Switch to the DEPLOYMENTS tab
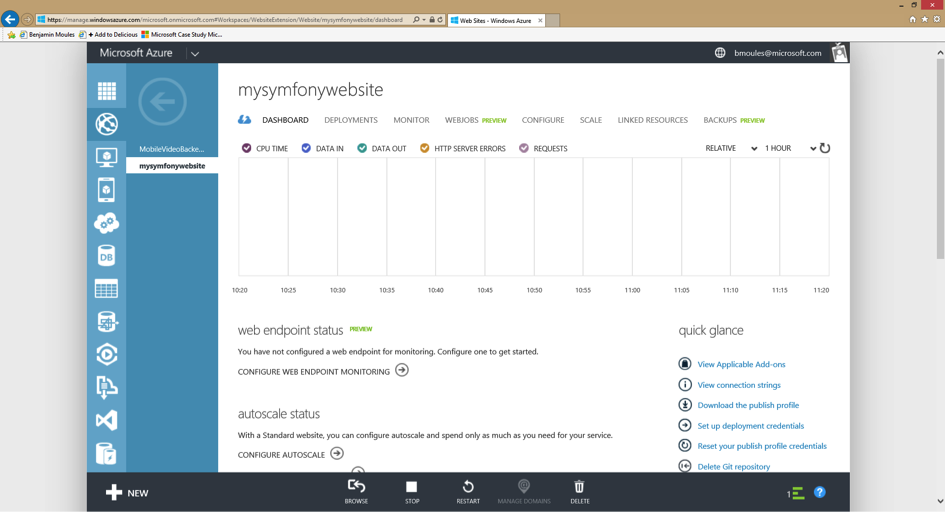The image size is (945, 512). coord(351,120)
